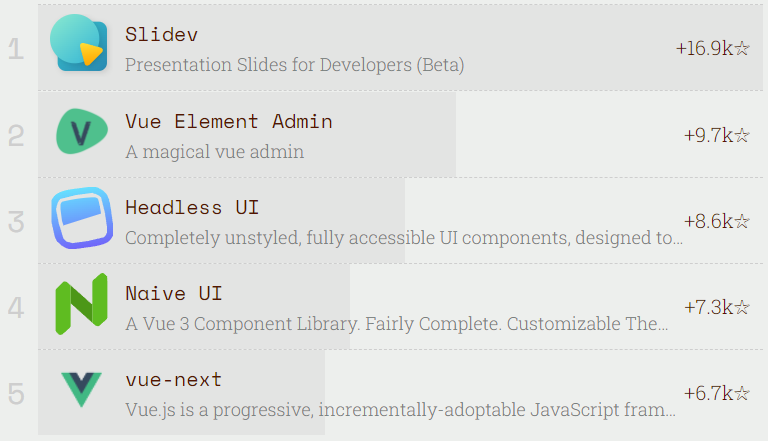Click Headless UI's +8.6k star count

pos(716,221)
